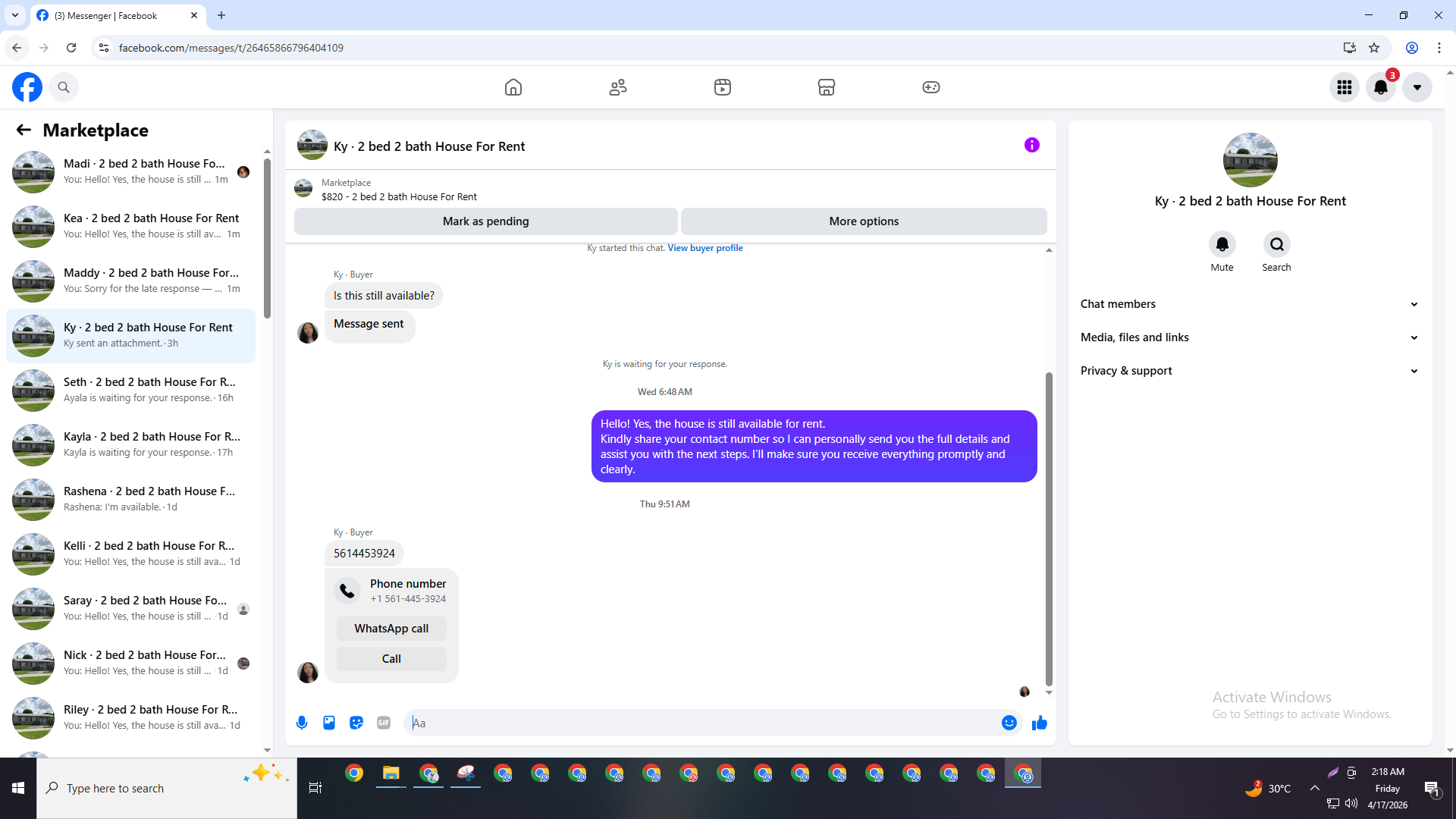This screenshot has height=819, width=1456.
Task: Attach a photo with the image icon
Action: click(x=329, y=723)
